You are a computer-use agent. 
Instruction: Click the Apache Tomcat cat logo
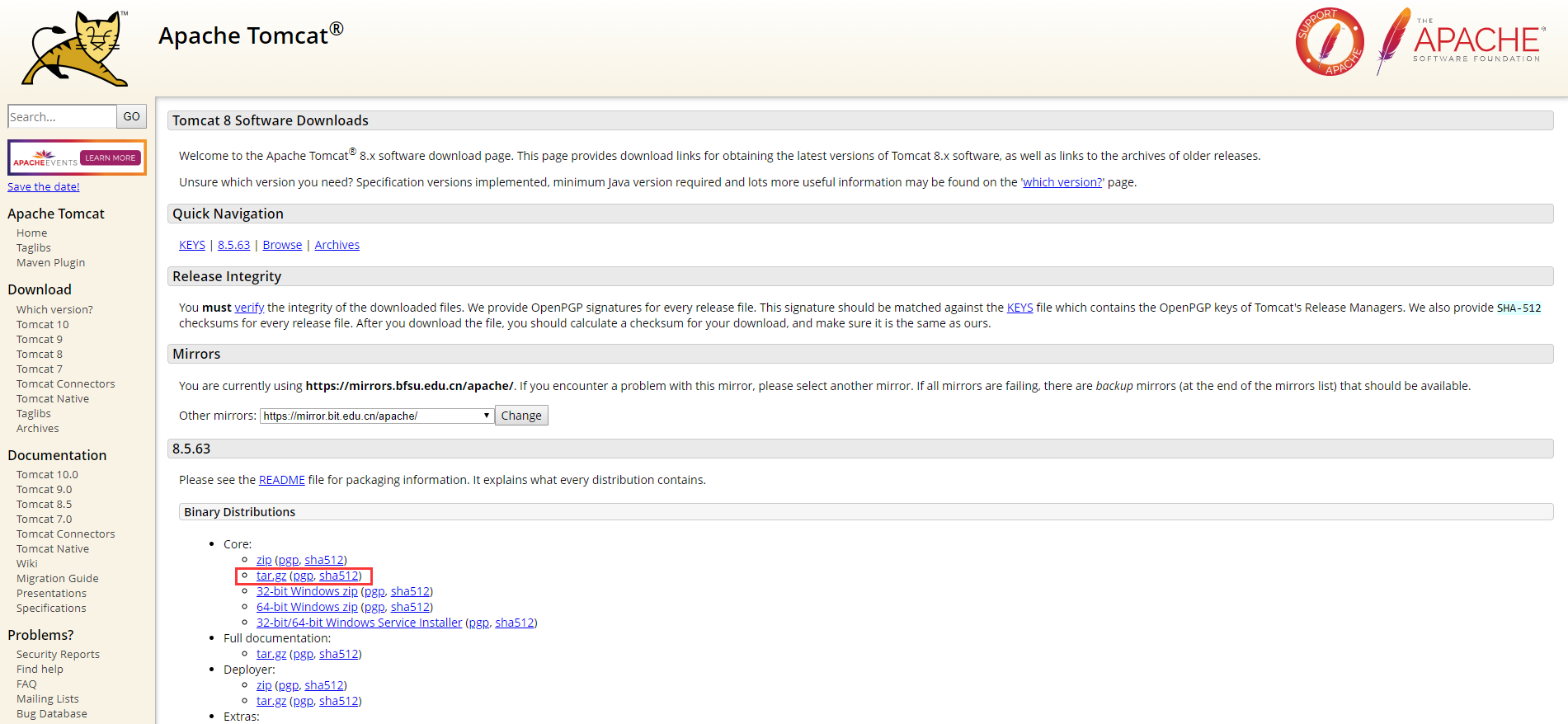(x=76, y=49)
